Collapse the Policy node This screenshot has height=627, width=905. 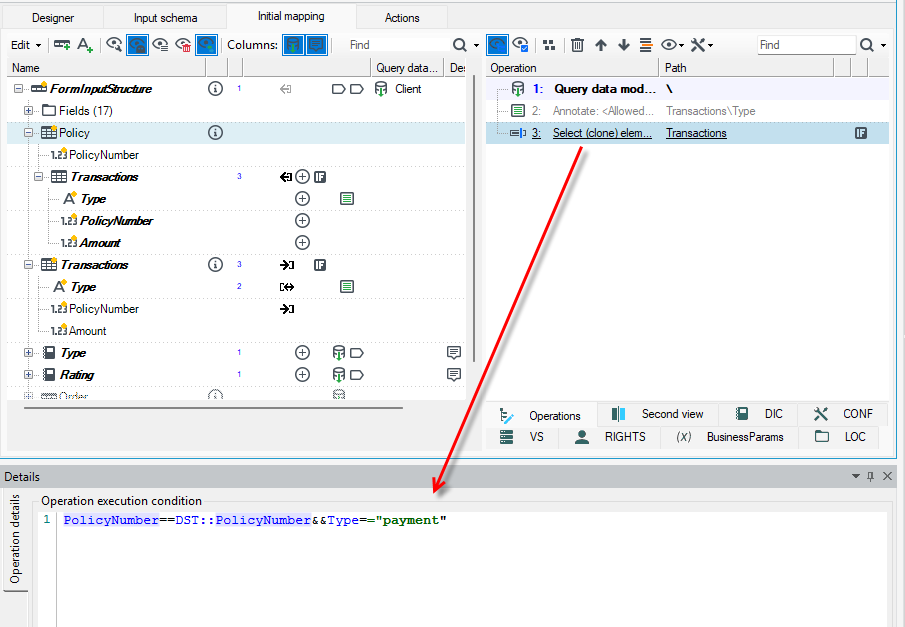28,133
